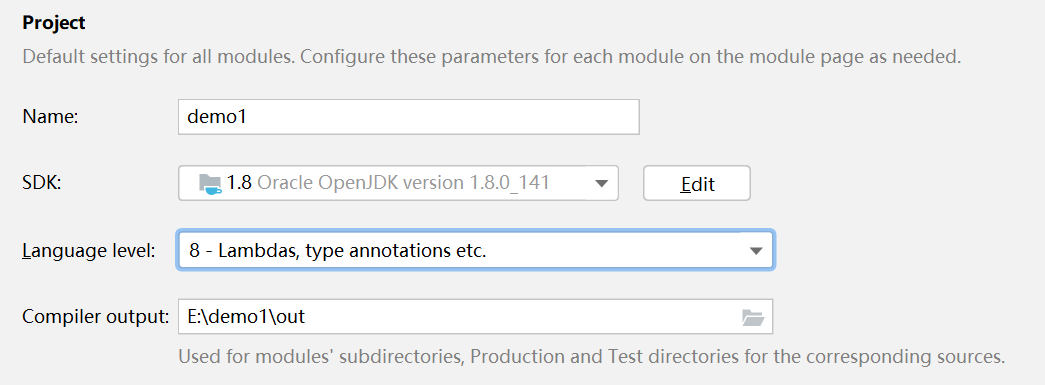The image size is (1045, 385).
Task: Place cursor in E:\demo1\out path text
Action: [247, 316]
